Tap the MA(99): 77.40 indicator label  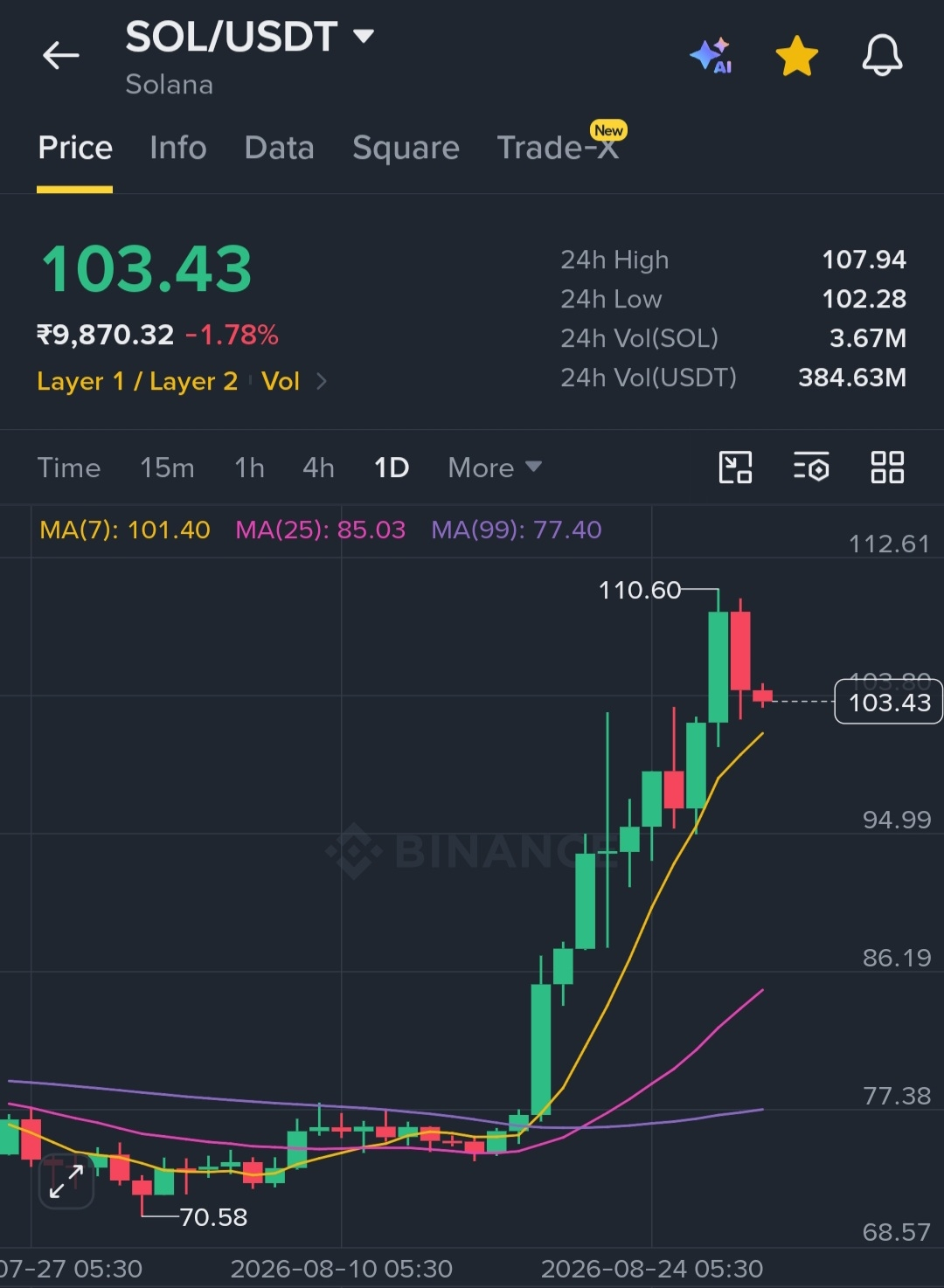517,530
